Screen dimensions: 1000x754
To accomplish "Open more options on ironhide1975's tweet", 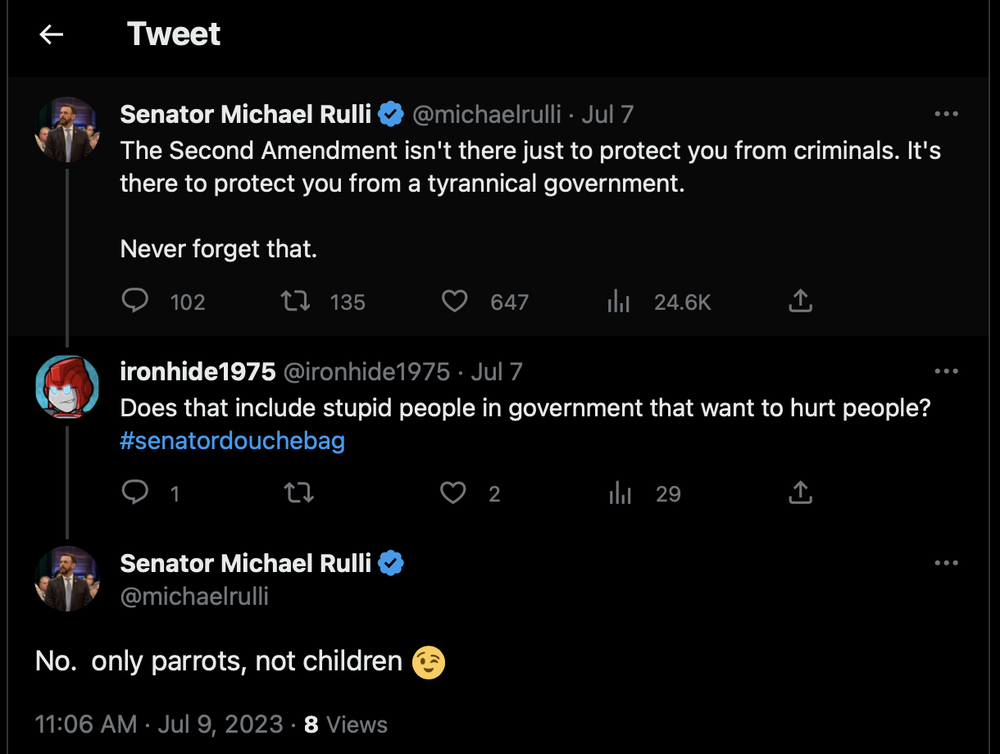I will coord(945,372).
